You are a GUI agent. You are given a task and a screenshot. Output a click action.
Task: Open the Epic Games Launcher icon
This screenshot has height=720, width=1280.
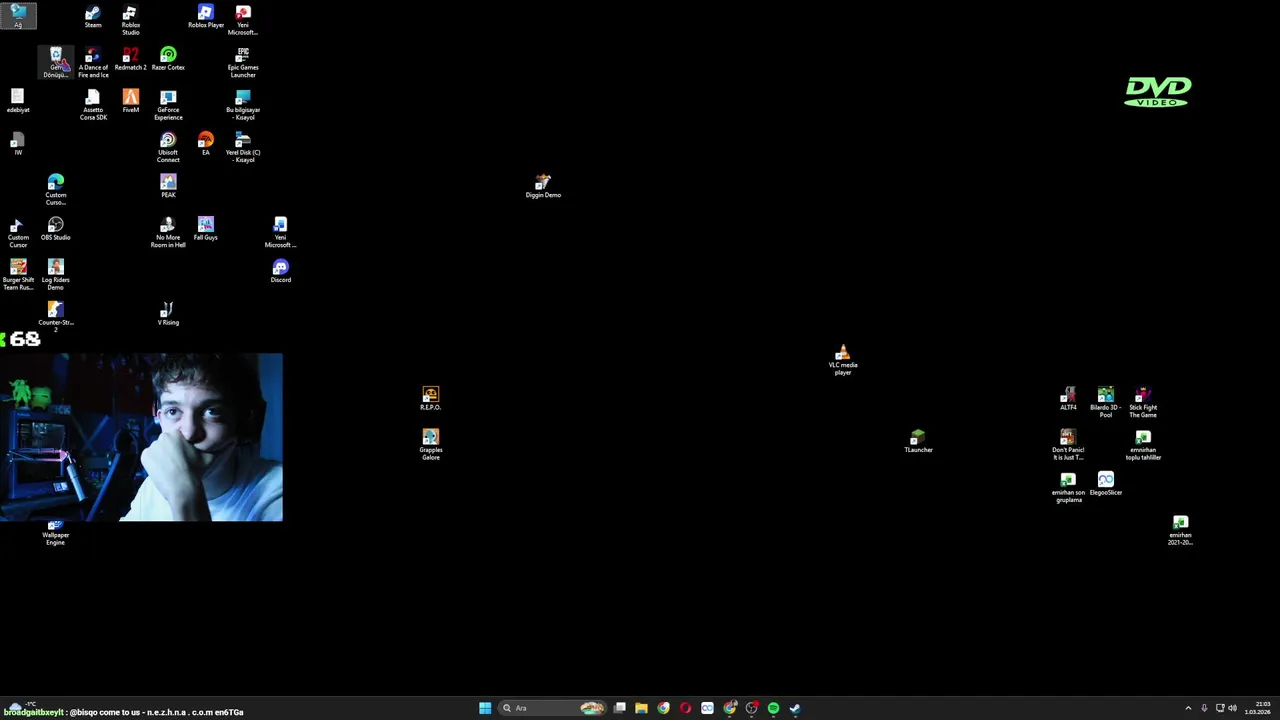(243, 62)
